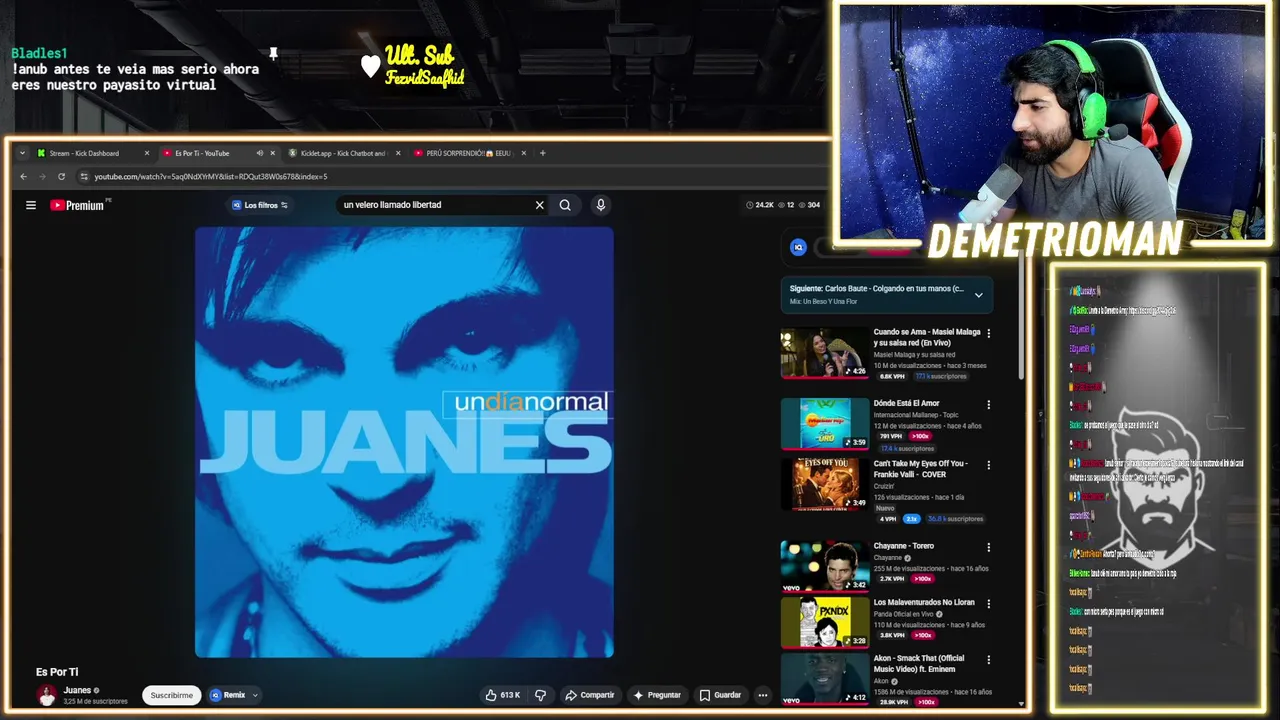This screenshot has width=1280, height=720.
Task: Click the Juanes album art video player
Action: (404, 442)
